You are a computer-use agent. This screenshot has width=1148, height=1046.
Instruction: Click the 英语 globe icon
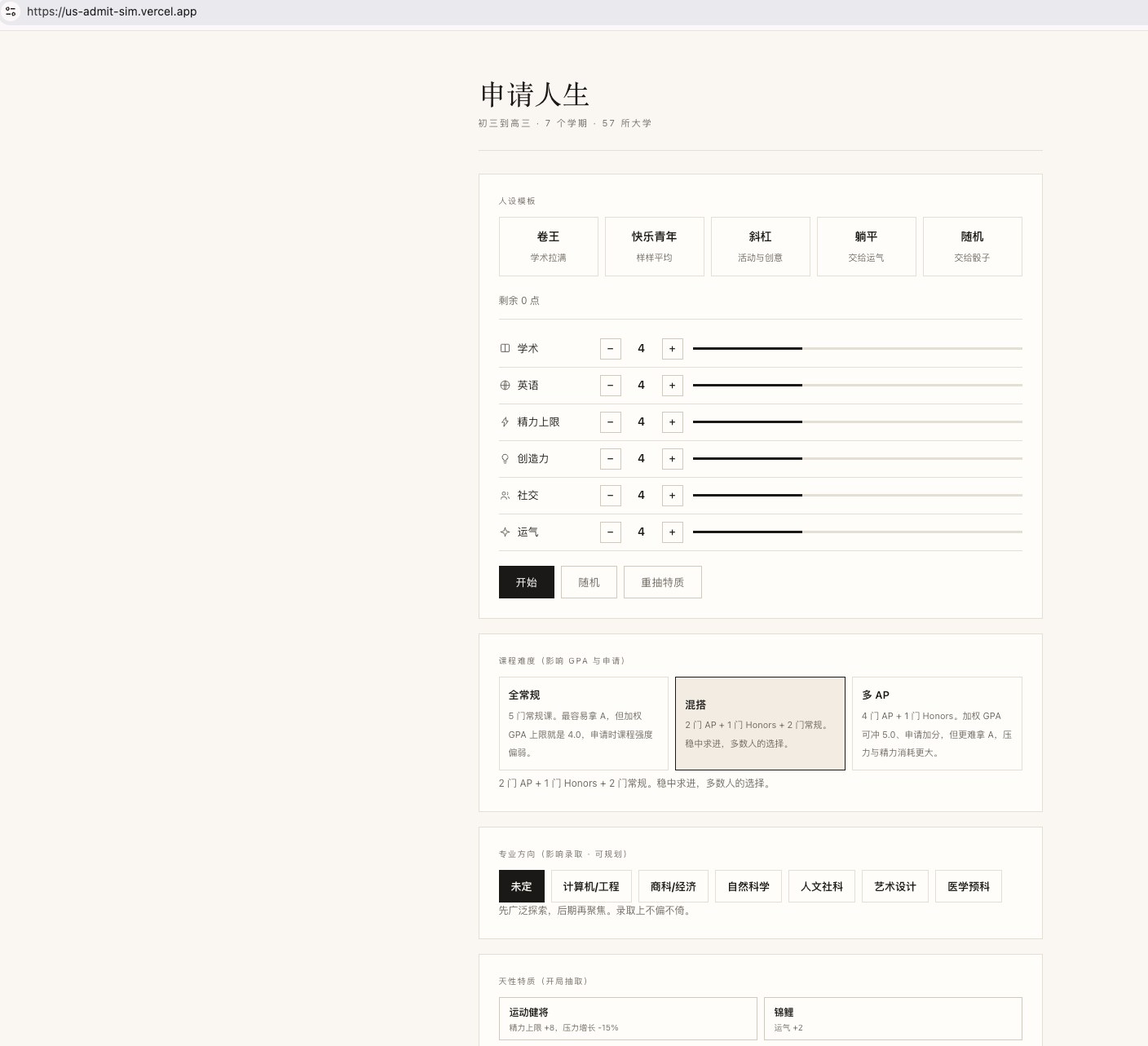tap(505, 385)
